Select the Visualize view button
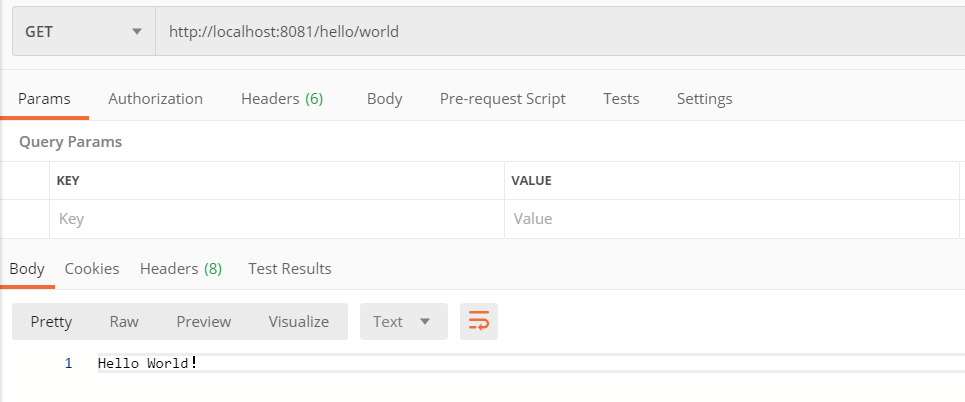Screen dimensions: 965x402 (298, 321)
